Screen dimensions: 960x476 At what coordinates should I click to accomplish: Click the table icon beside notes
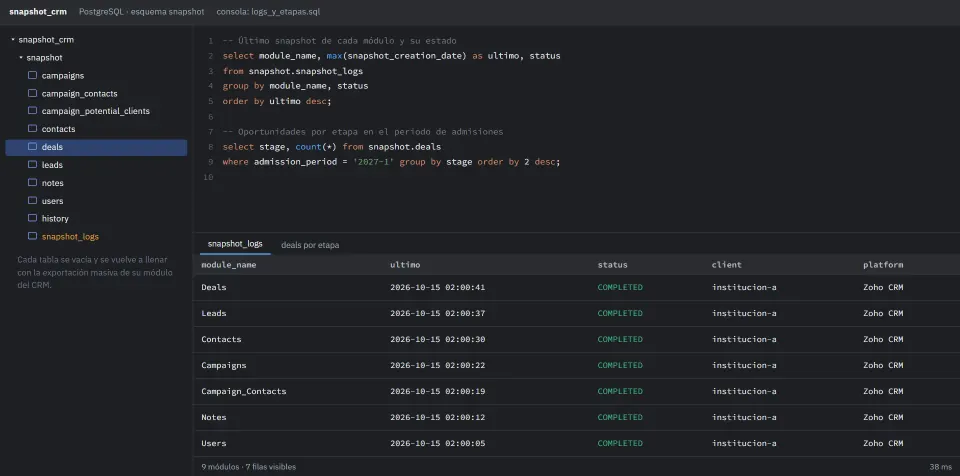click(32, 183)
